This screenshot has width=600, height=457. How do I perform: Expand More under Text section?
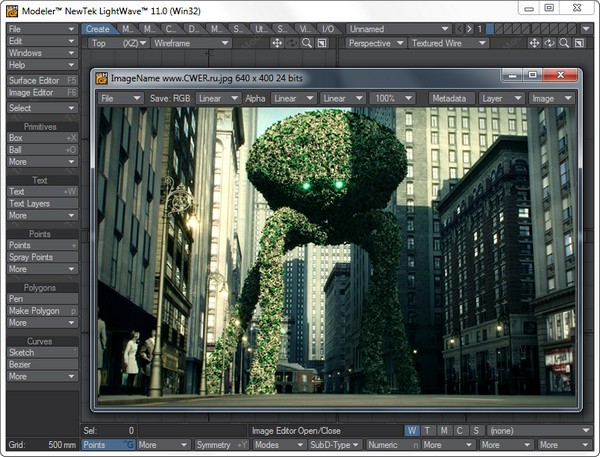[42, 215]
